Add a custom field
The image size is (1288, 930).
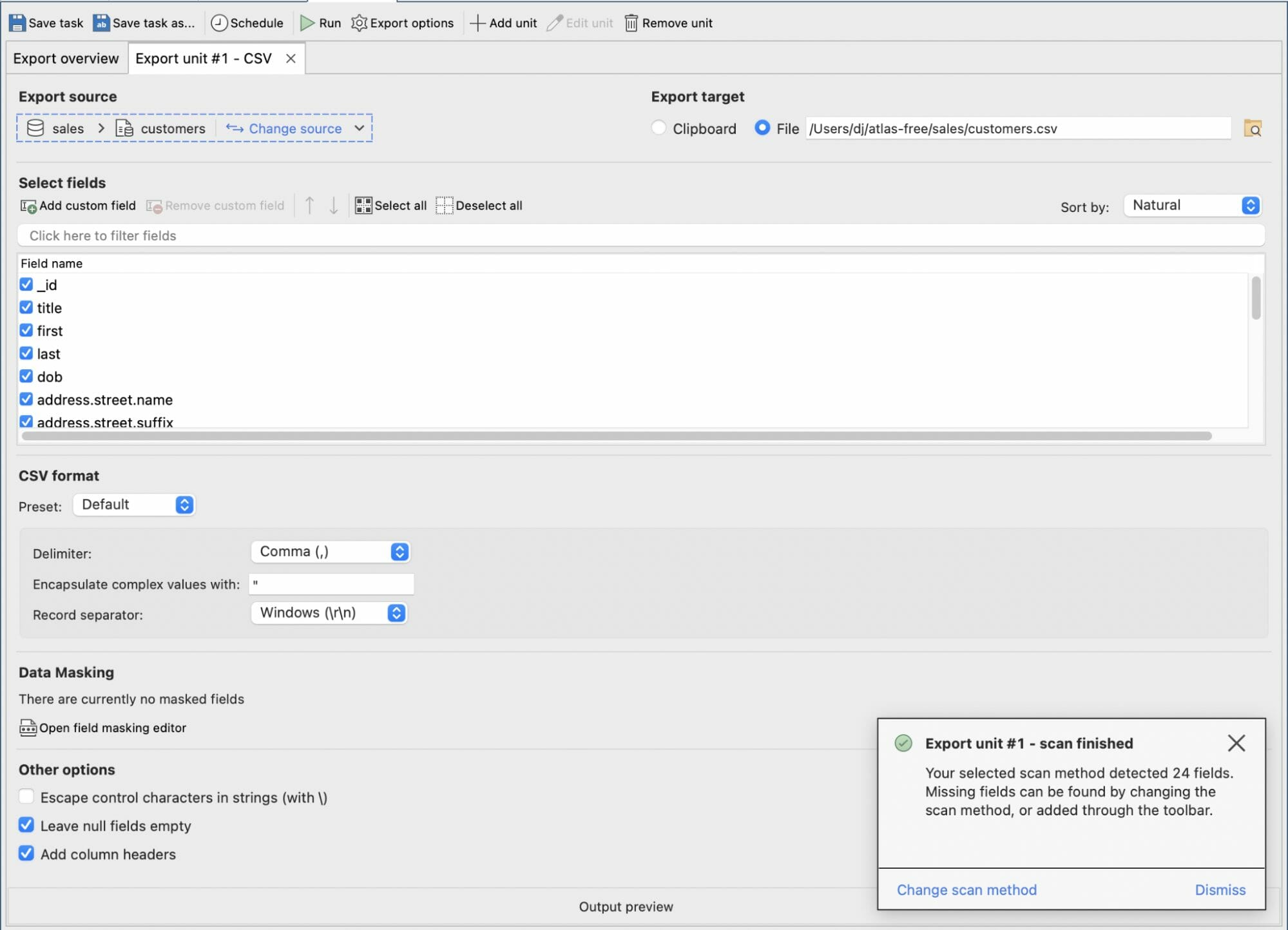pyautogui.click(x=77, y=205)
